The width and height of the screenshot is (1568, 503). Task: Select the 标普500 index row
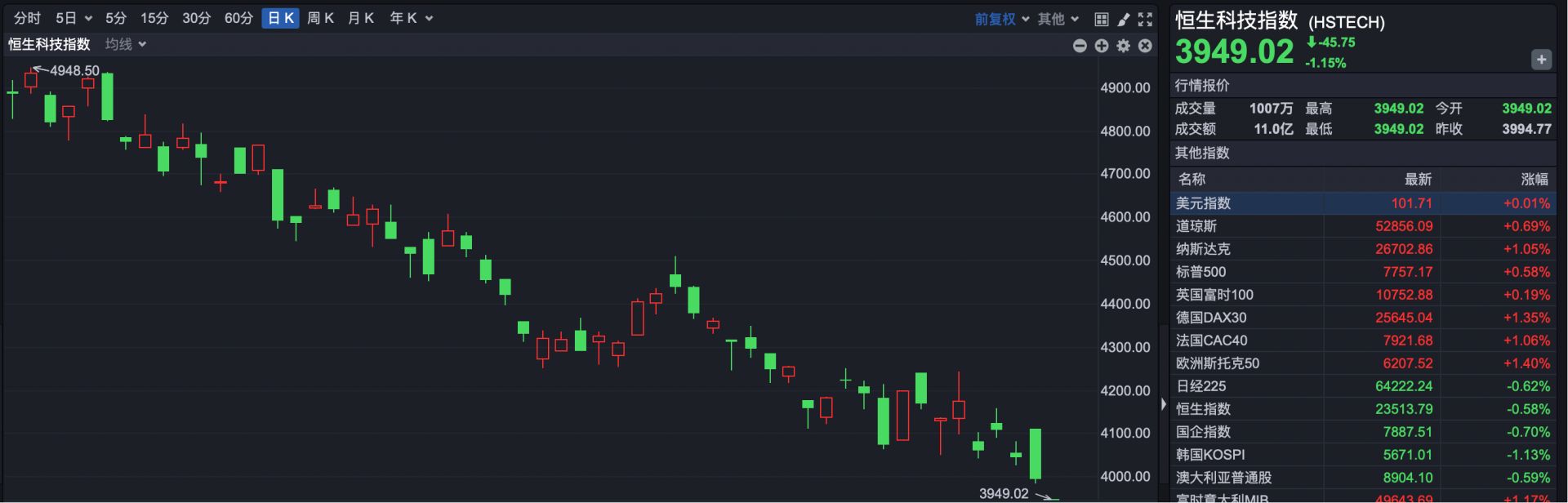click(1363, 272)
